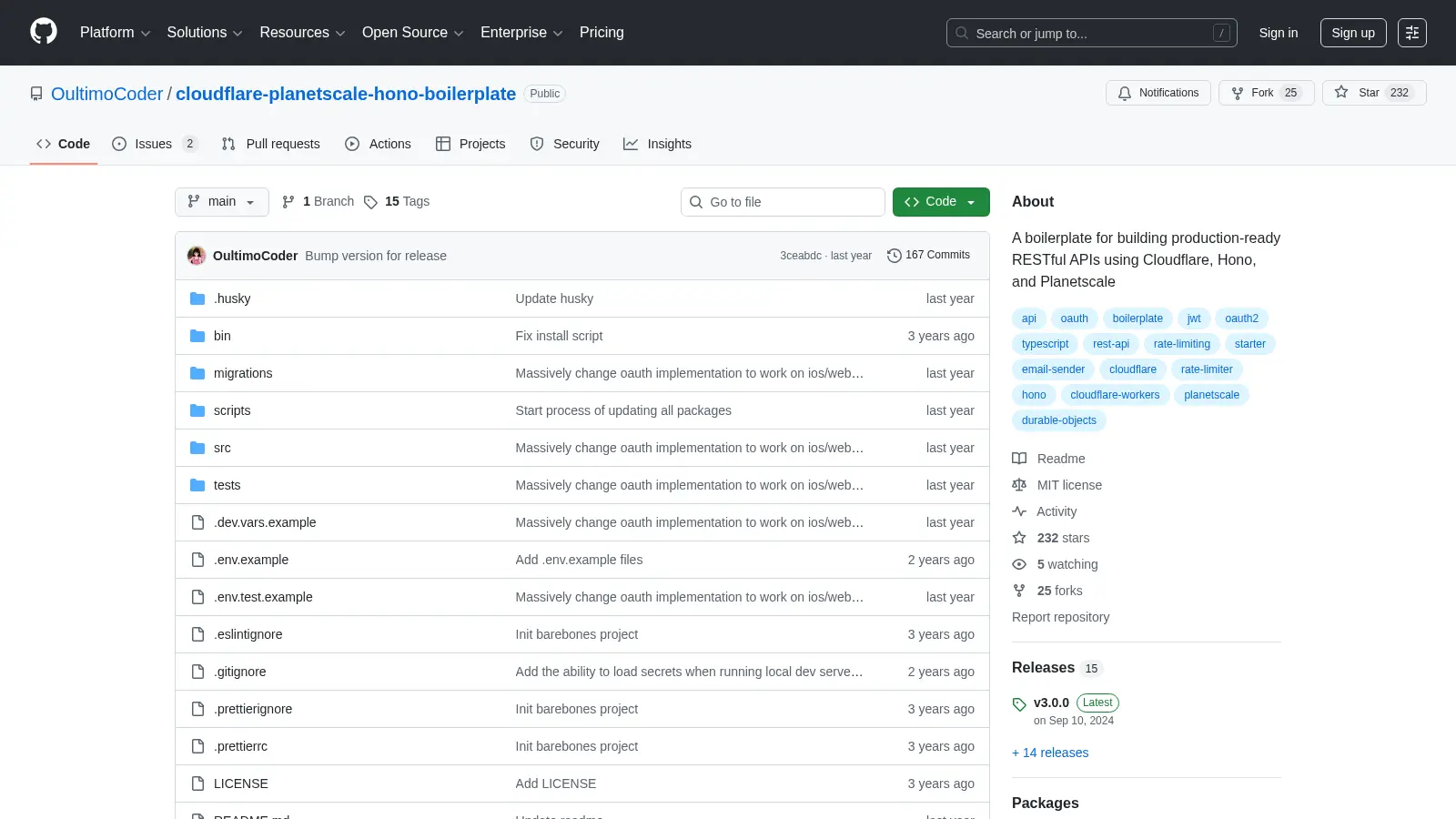Image resolution: width=1456 pixels, height=819 pixels.
Task: Click the scripts folder icon
Action: pos(197,410)
